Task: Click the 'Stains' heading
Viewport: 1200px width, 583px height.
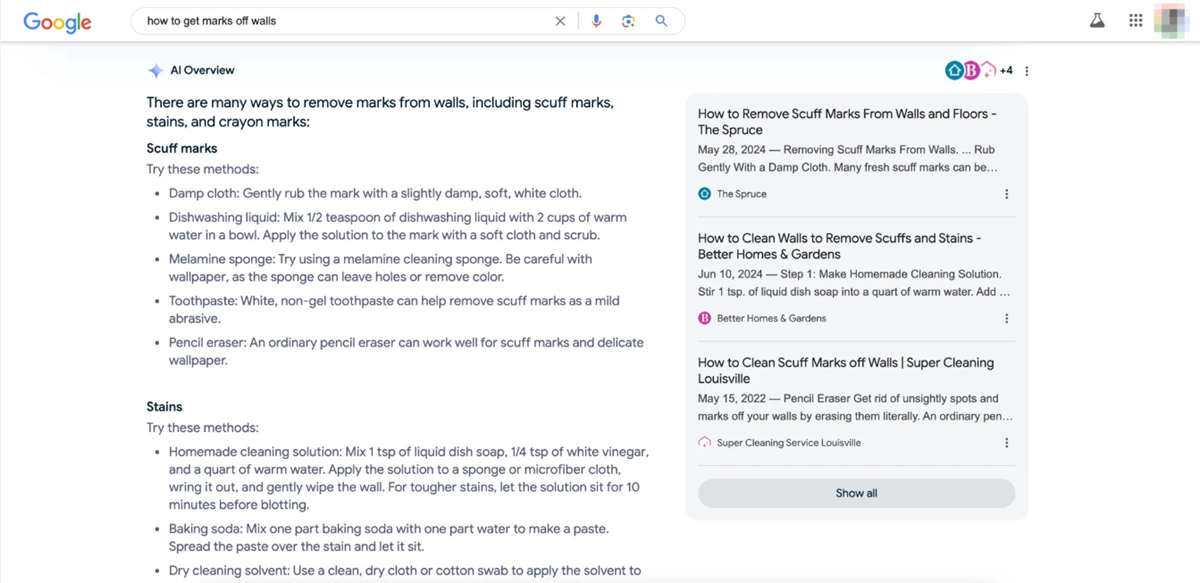Action: coord(165,407)
